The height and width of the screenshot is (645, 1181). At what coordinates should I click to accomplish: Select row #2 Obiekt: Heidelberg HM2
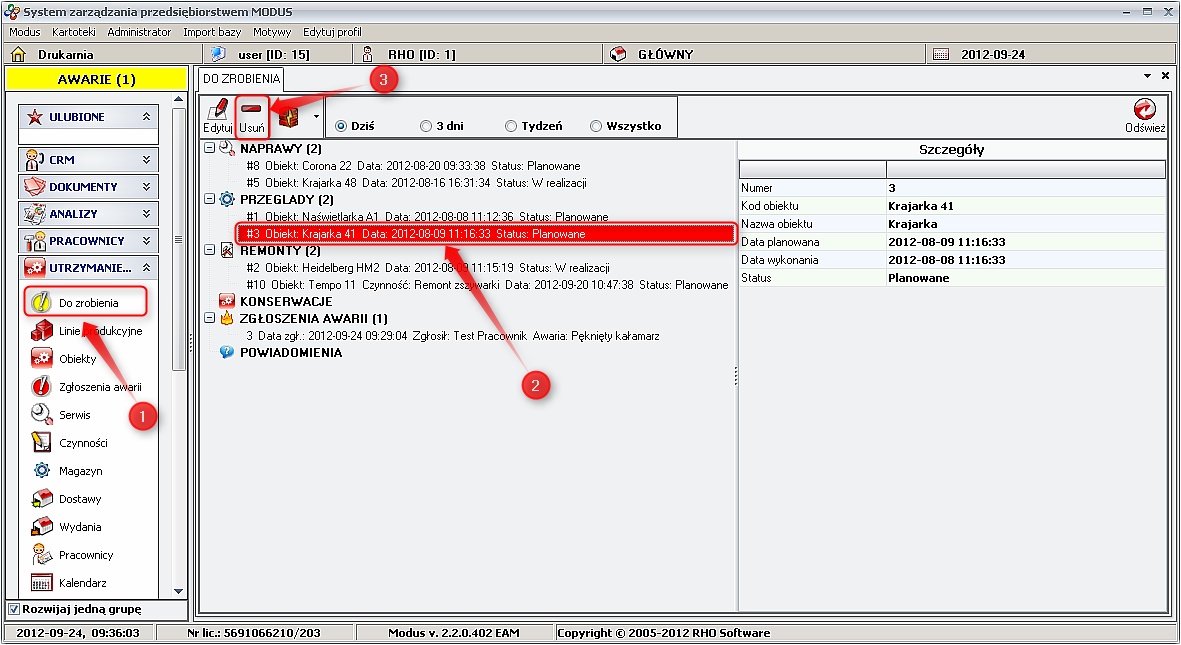428,267
